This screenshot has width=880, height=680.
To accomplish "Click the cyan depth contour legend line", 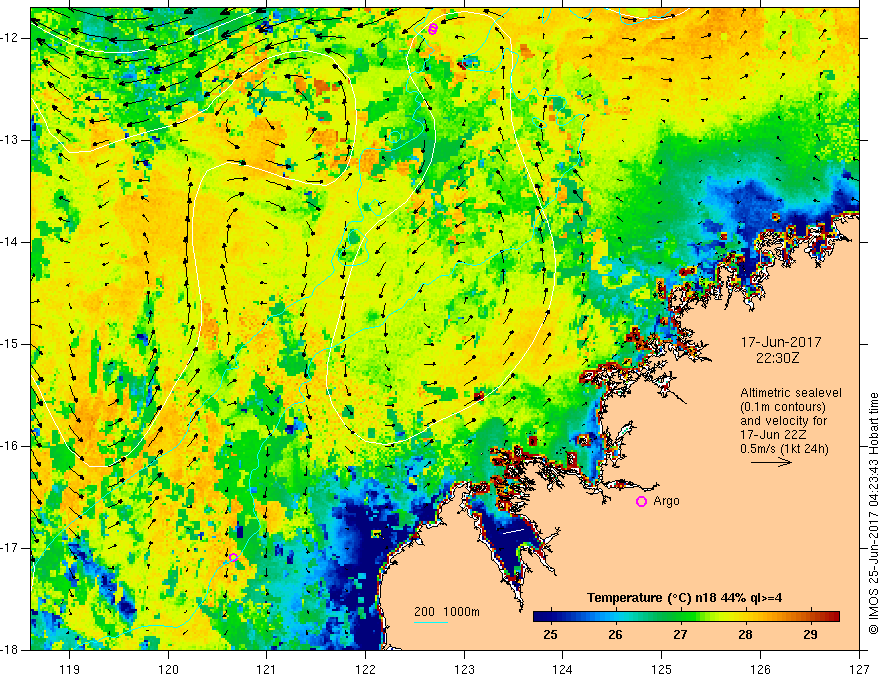I will [431, 623].
